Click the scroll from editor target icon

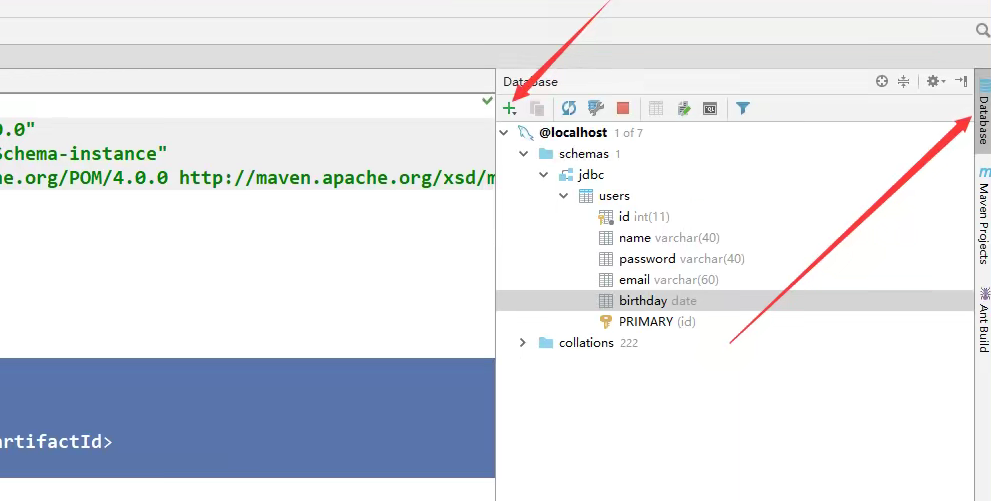(x=882, y=81)
